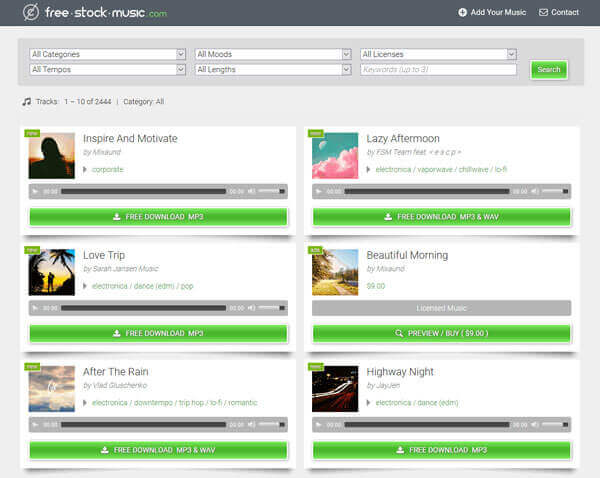Adjust Love Trip volume slider
The width and height of the screenshot is (600, 478).
272,307
